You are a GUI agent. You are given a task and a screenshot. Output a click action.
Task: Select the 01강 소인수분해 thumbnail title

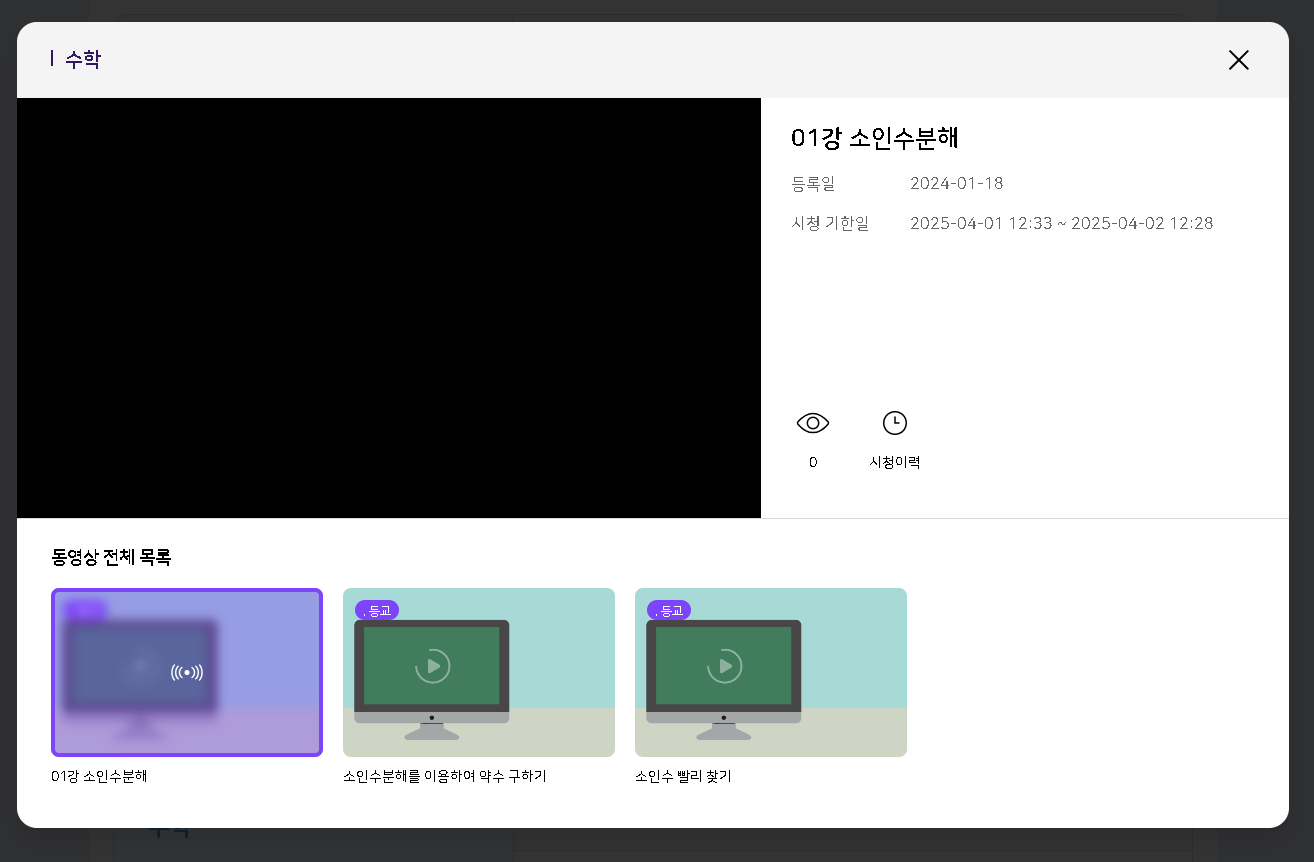99,776
